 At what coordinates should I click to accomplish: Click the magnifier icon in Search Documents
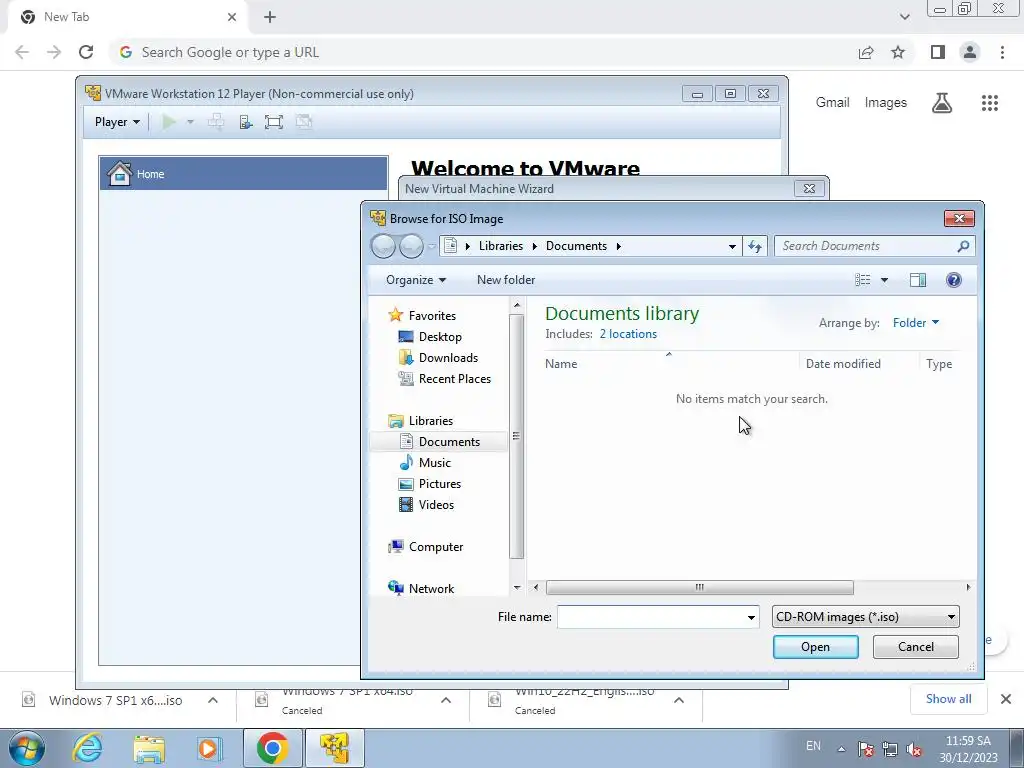(x=963, y=246)
